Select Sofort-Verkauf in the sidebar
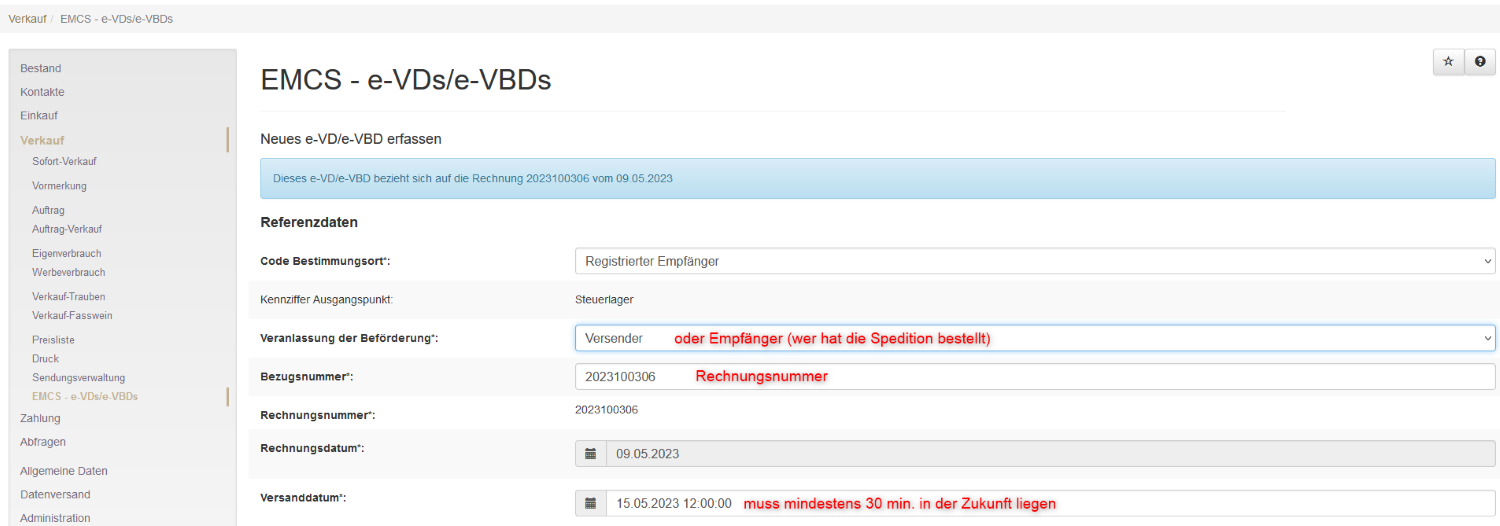Screen dimensions: 1500x526 click(x=64, y=162)
